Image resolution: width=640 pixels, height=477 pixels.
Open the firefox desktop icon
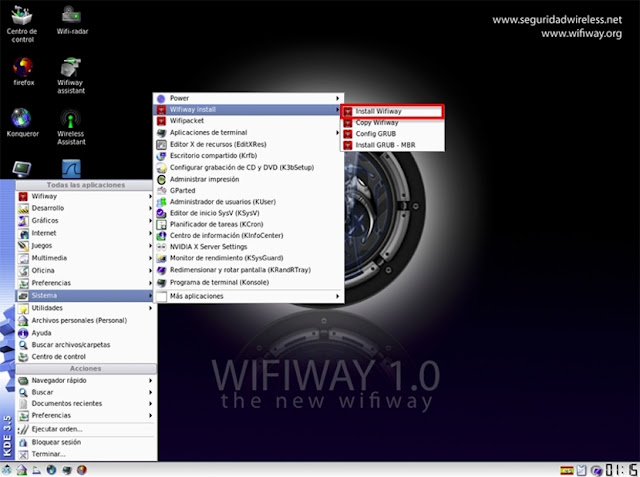tap(23, 71)
